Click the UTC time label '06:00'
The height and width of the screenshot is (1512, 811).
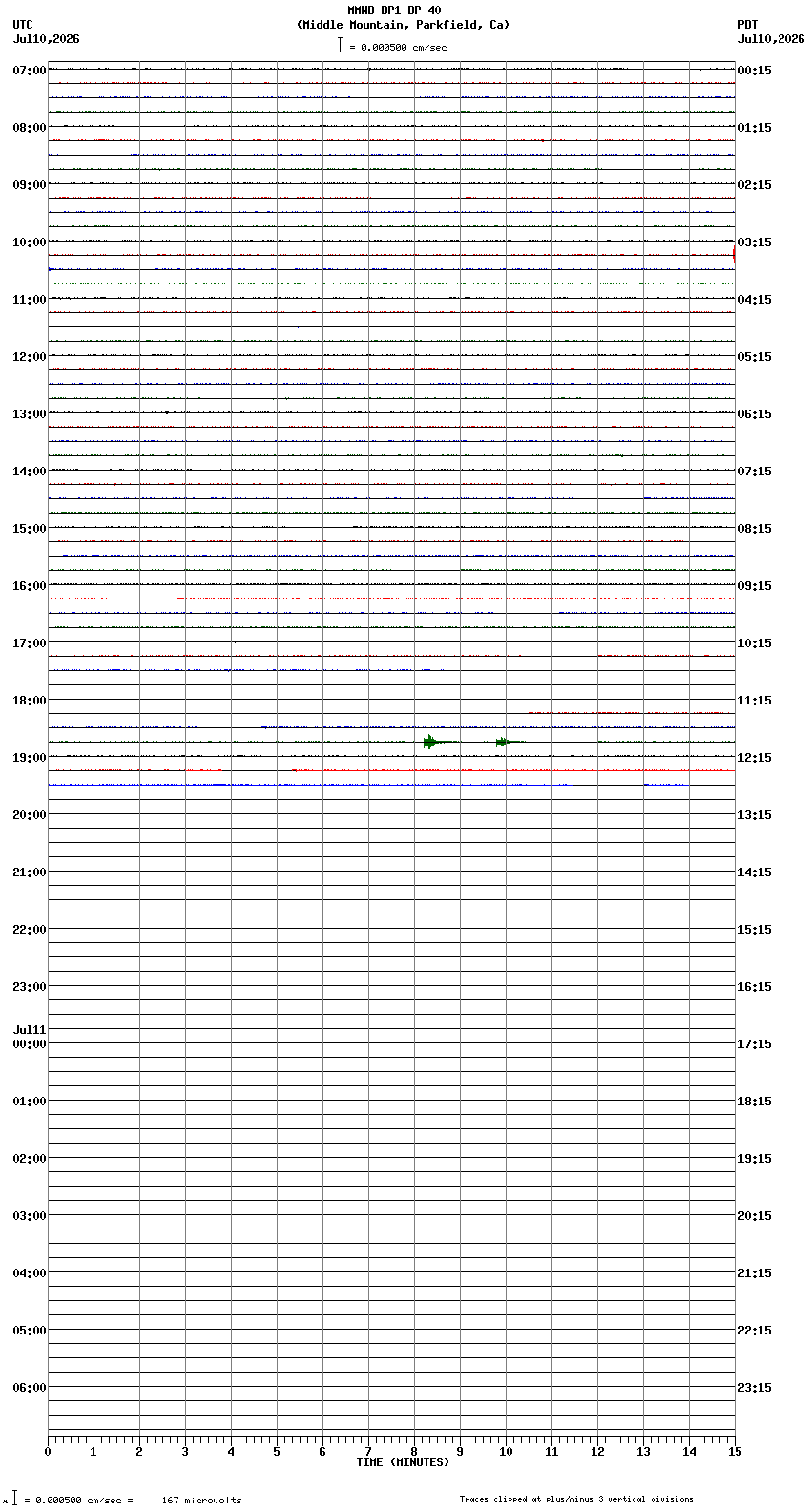(x=30, y=1388)
